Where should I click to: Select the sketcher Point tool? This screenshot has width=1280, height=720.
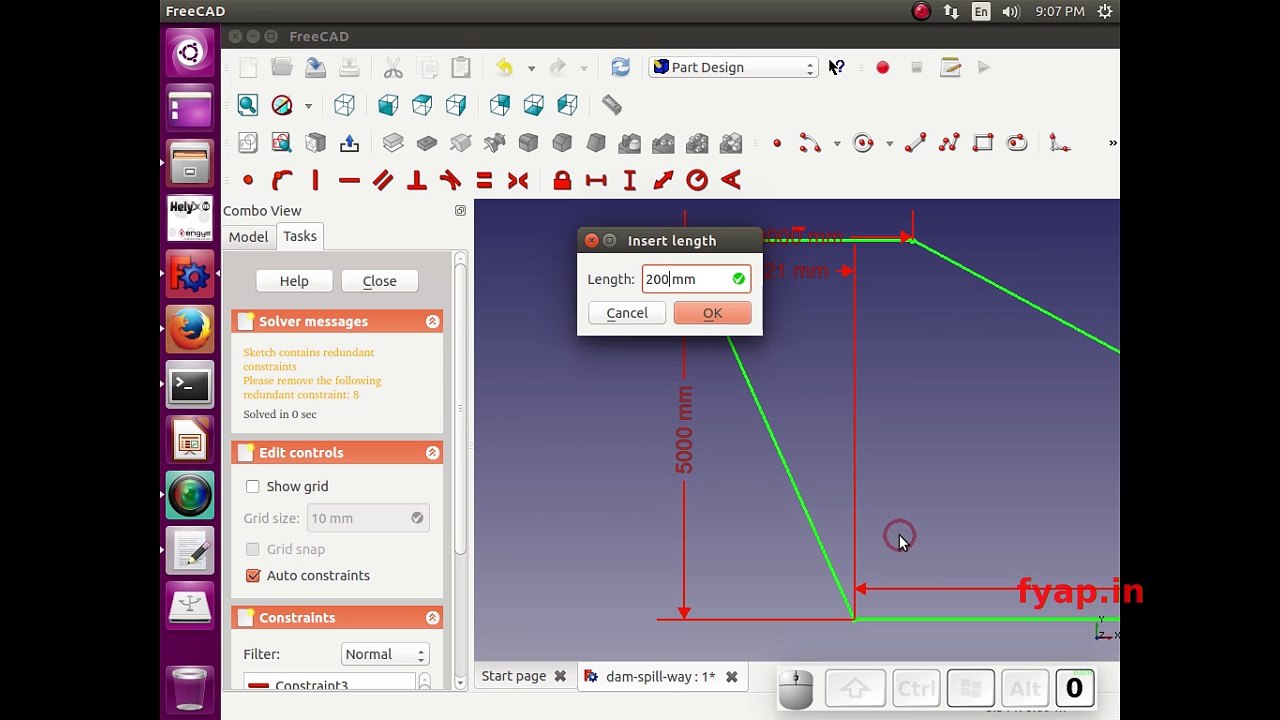pyautogui.click(x=777, y=143)
